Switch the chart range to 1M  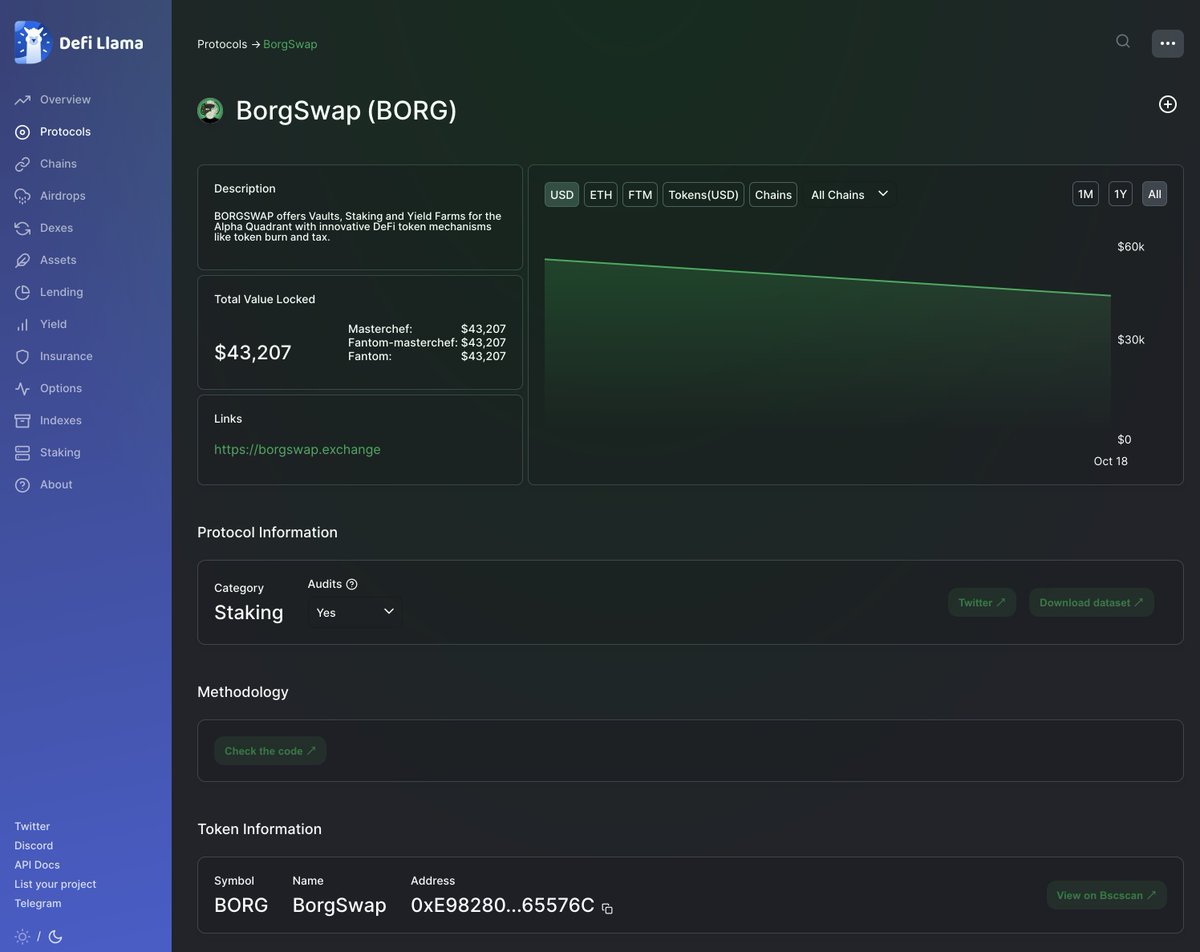click(1085, 194)
